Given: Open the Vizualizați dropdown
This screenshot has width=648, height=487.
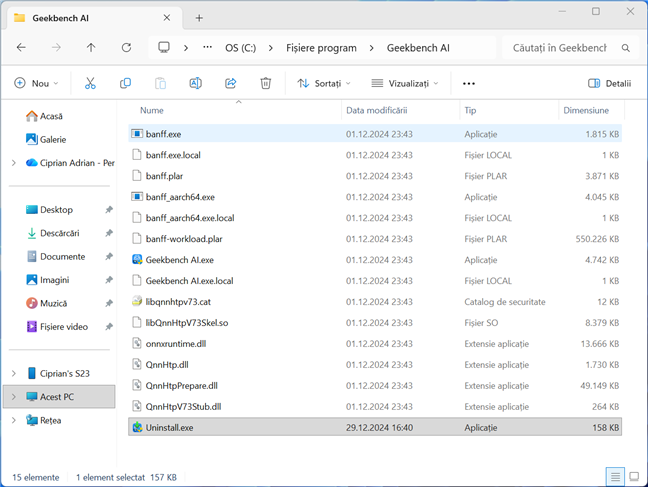Looking at the screenshot, I should pos(405,84).
